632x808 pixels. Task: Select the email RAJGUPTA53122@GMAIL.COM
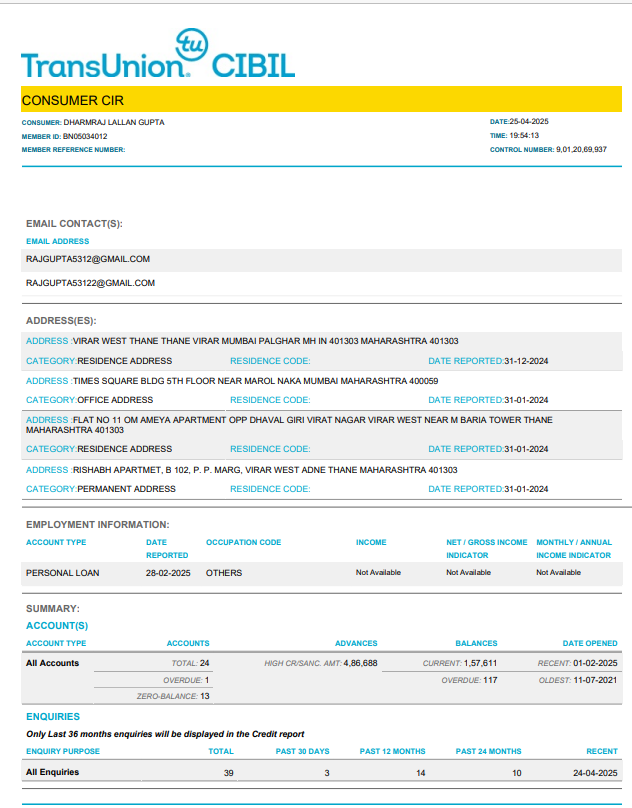click(90, 283)
